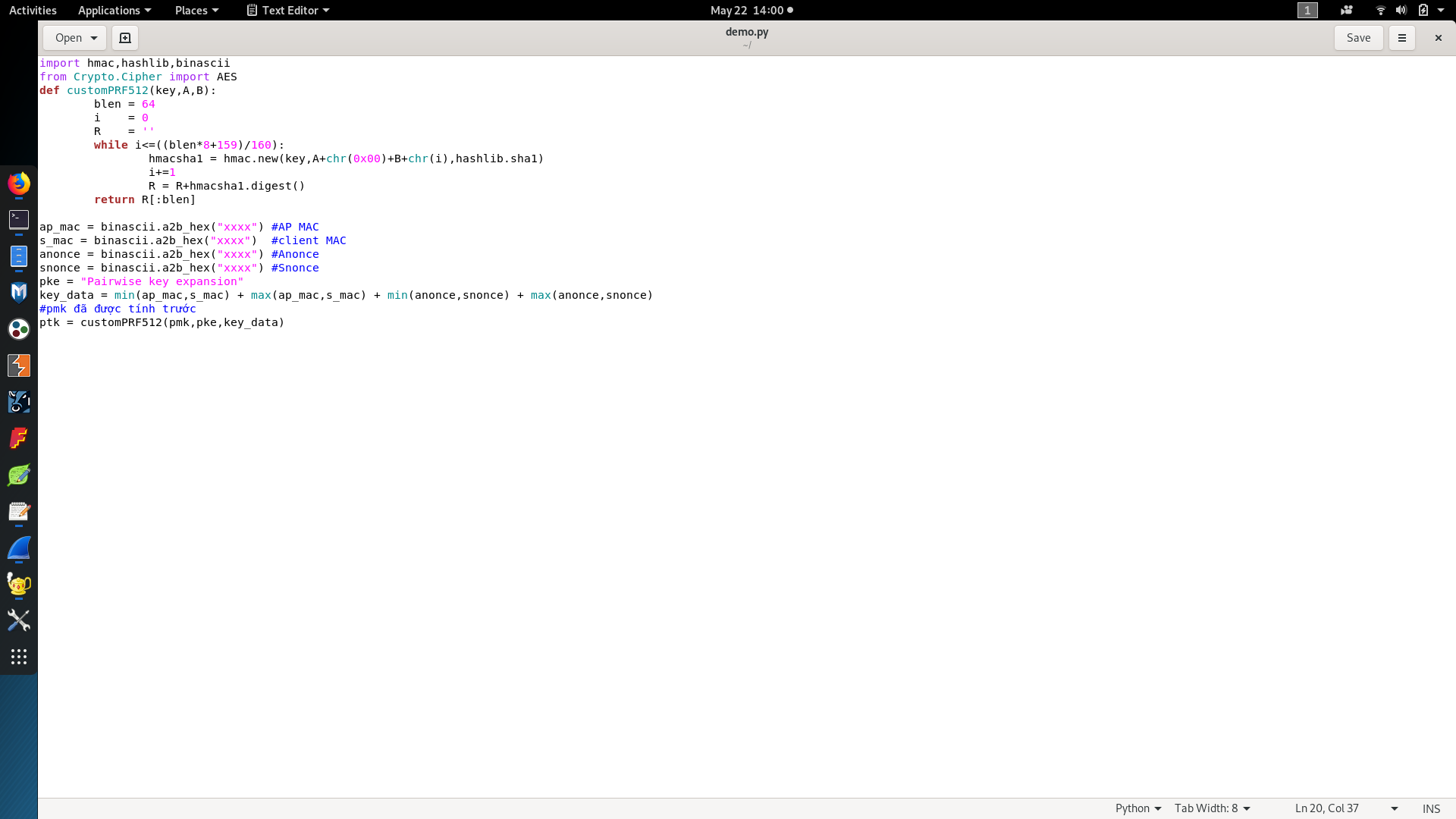
Task: Click in 'import hmac,hashlib,binascii' line
Action: tap(135, 63)
